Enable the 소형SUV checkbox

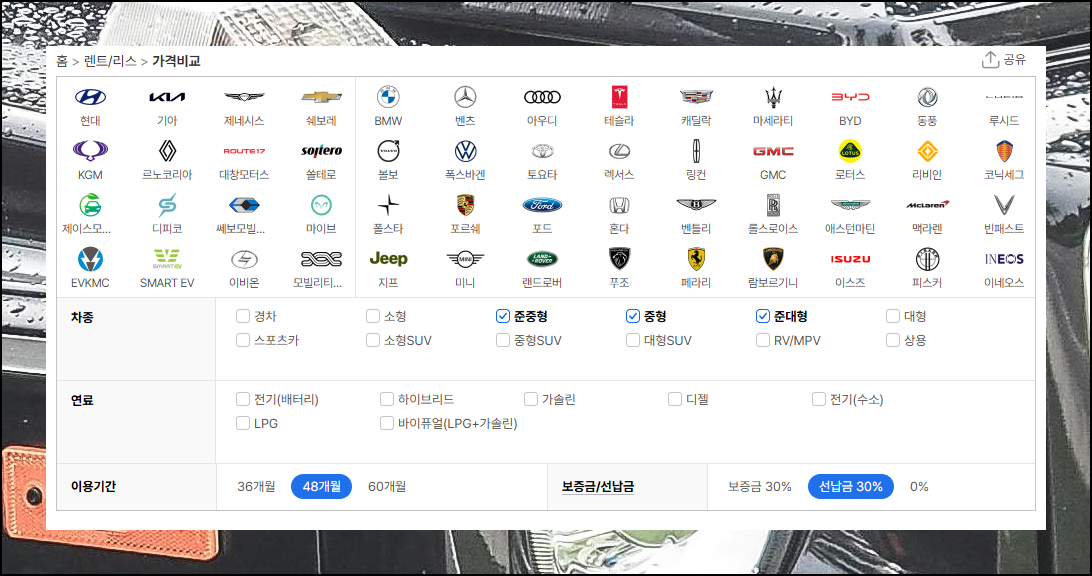click(373, 340)
